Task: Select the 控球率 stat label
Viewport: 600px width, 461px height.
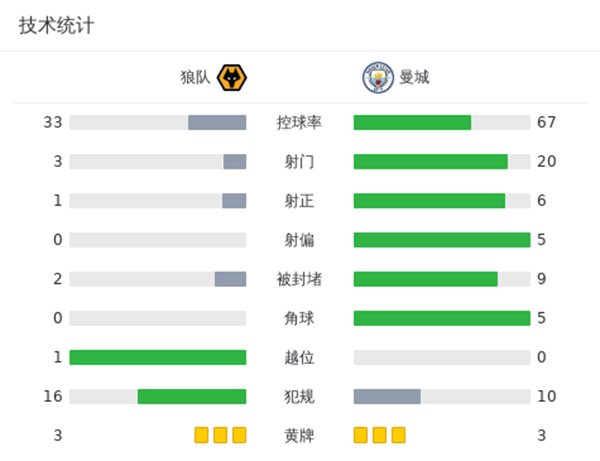Action: point(299,123)
